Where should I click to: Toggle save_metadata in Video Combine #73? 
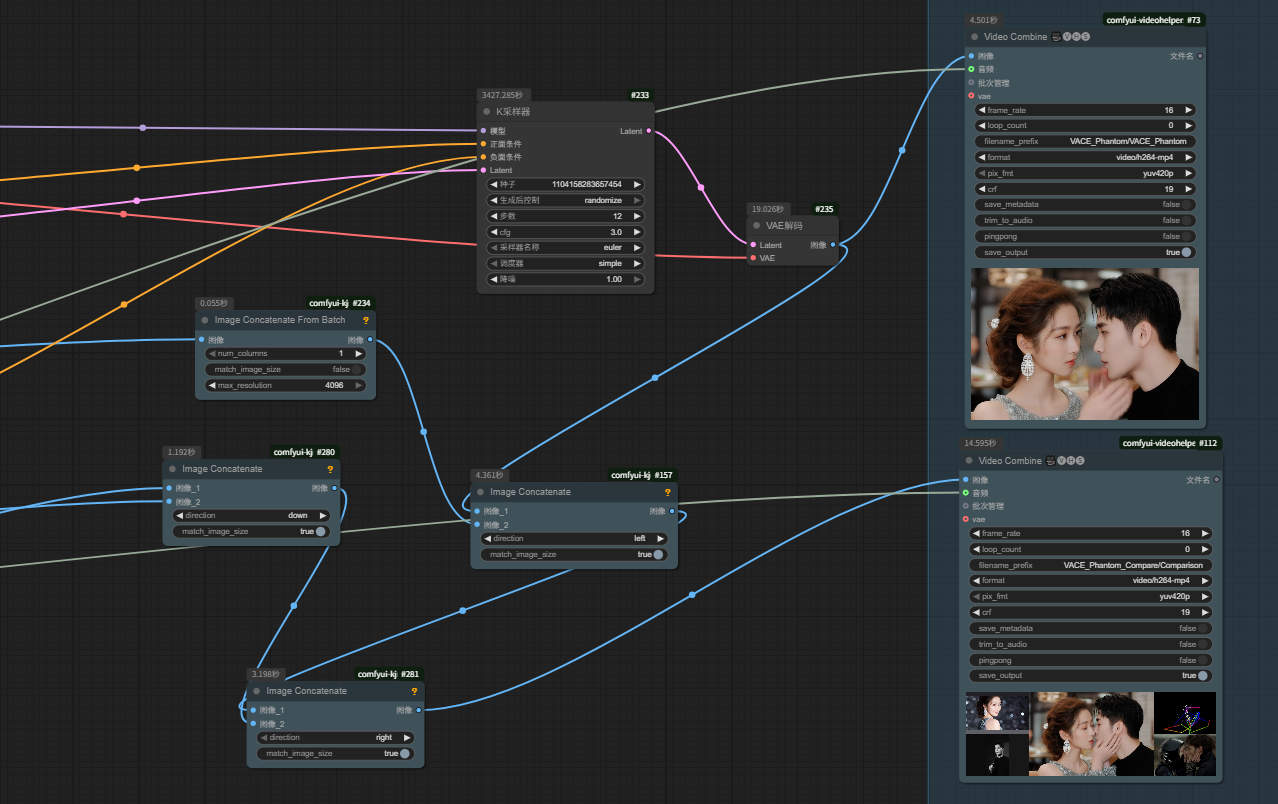coord(1085,205)
